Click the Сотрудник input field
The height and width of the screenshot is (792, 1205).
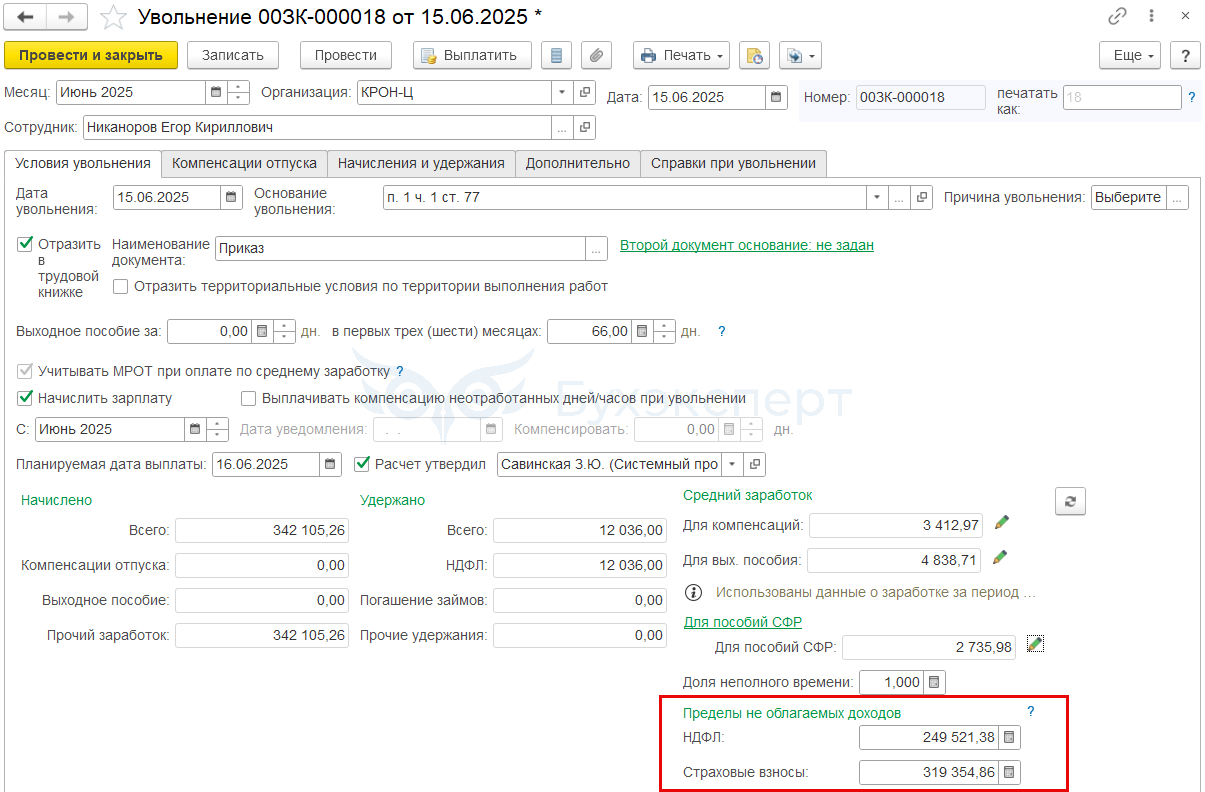(x=316, y=128)
